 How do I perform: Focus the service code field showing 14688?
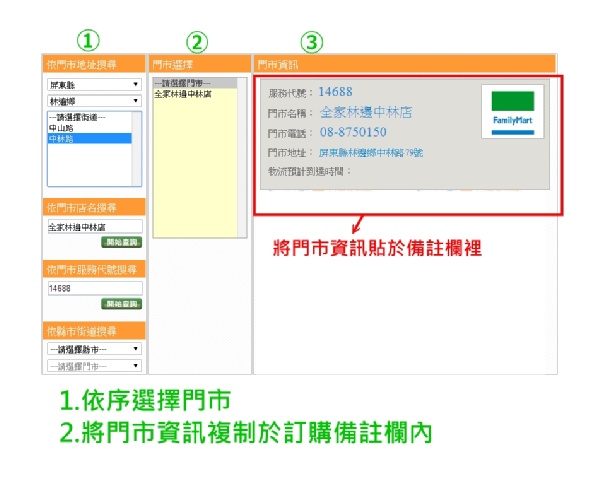[95, 288]
